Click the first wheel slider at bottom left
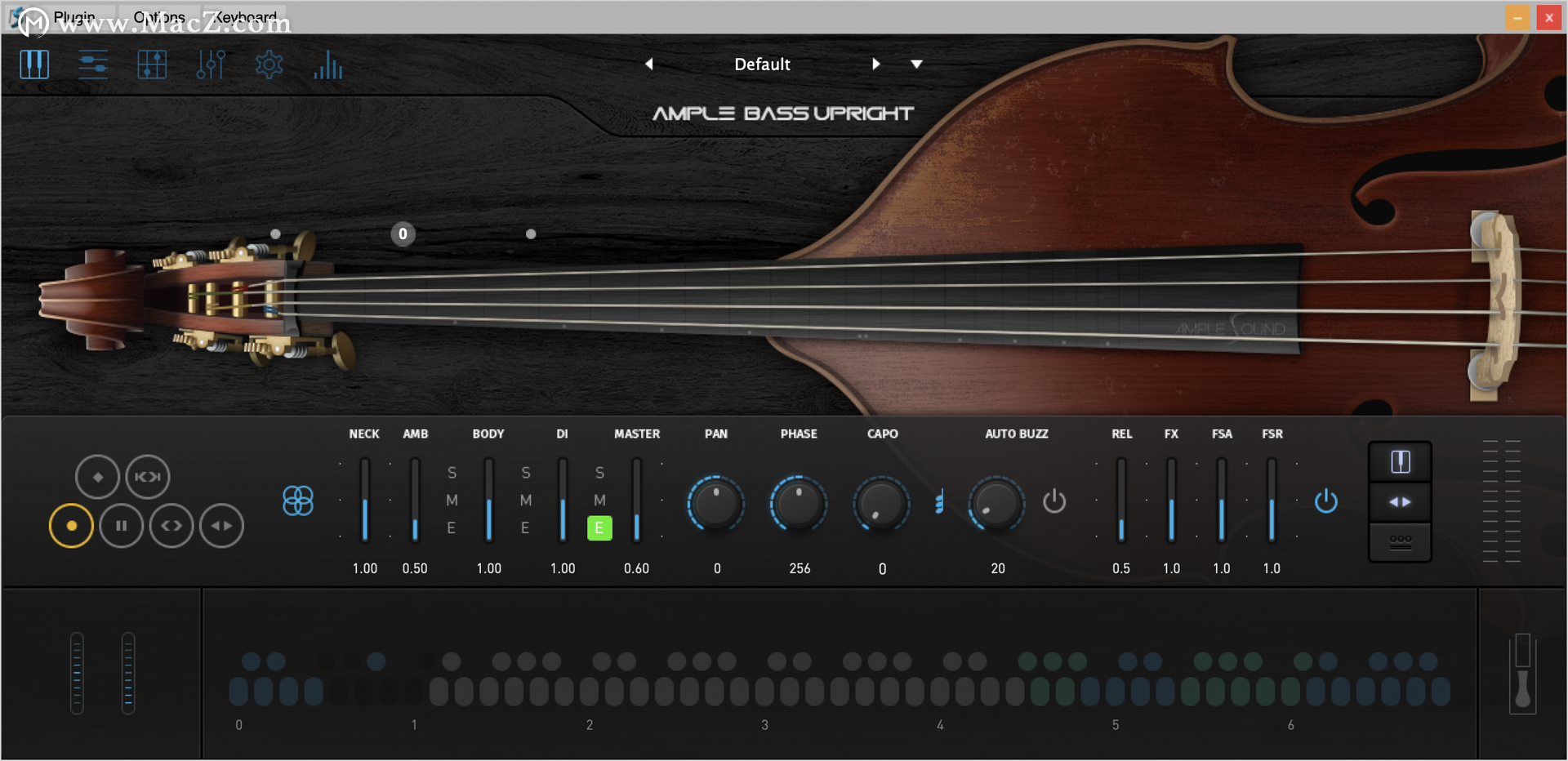Screen dimensions: 1568x761 click(x=77, y=673)
